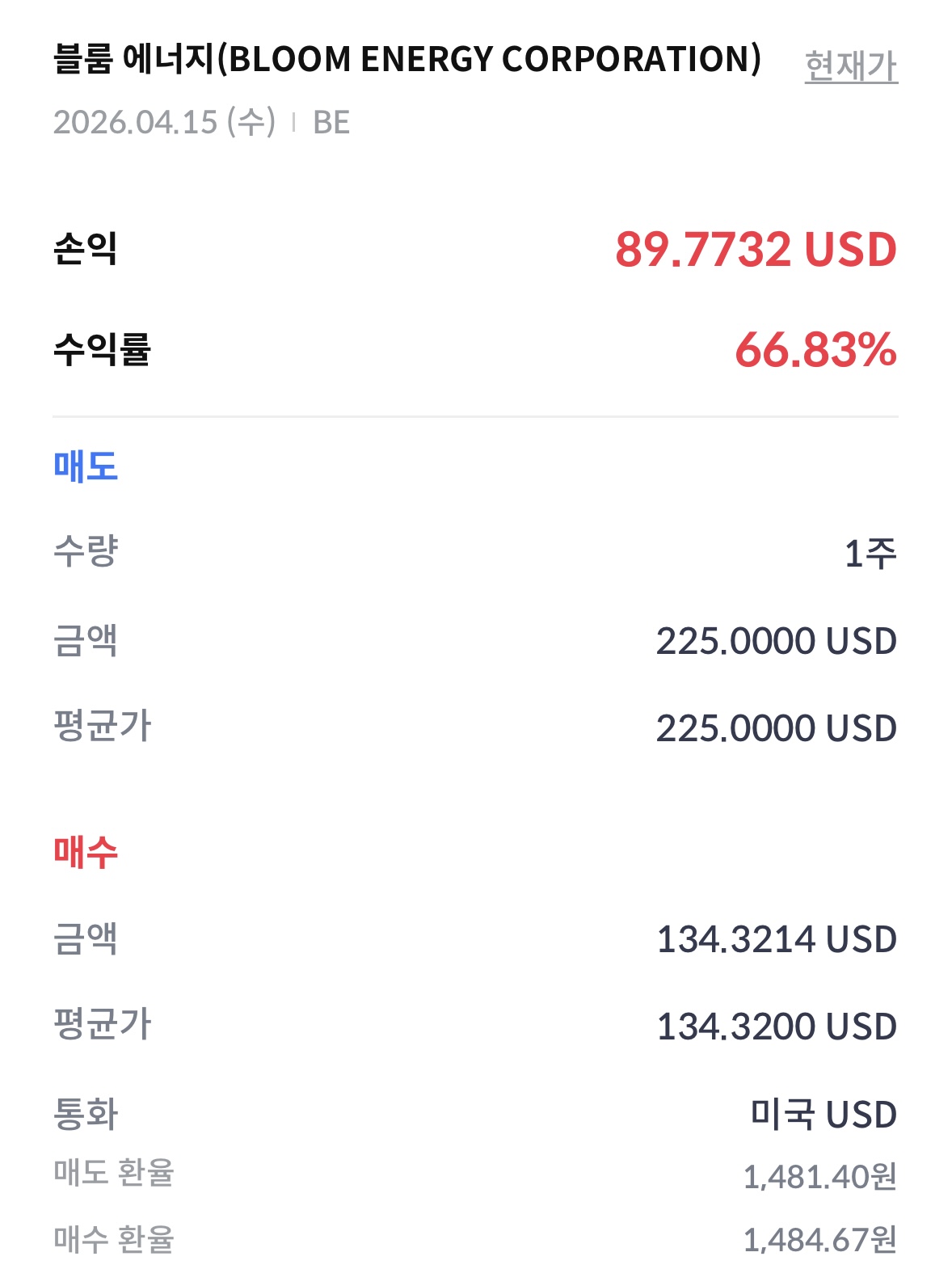This screenshot has height=1286, width=952.
Task: Select the buy amount 134.3214 USD
Action: click(x=776, y=939)
